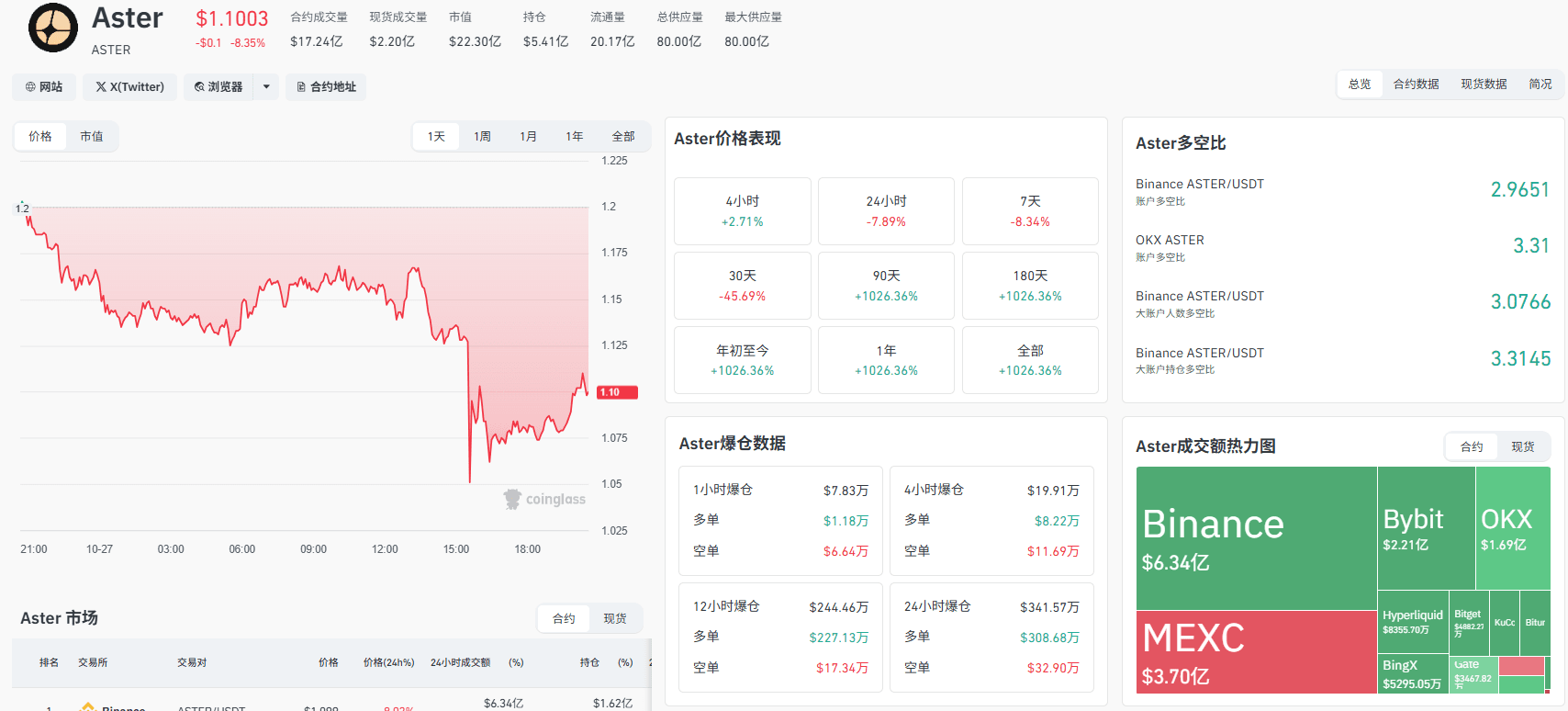This screenshot has height=711, width=1568.
Task: Click the Bitget heatmap block
Action: tap(1469, 622)
